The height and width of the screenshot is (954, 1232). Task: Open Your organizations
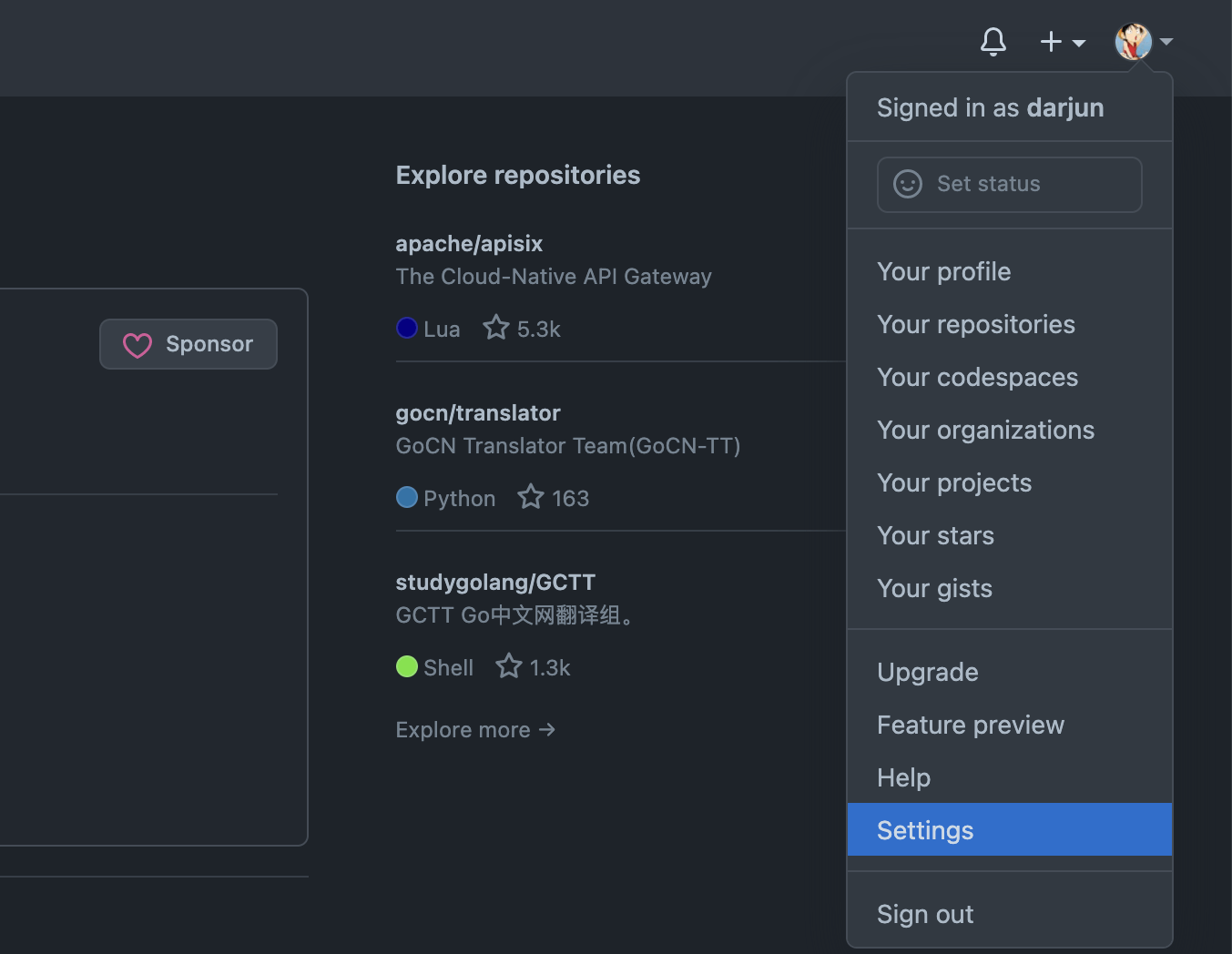1010,430
